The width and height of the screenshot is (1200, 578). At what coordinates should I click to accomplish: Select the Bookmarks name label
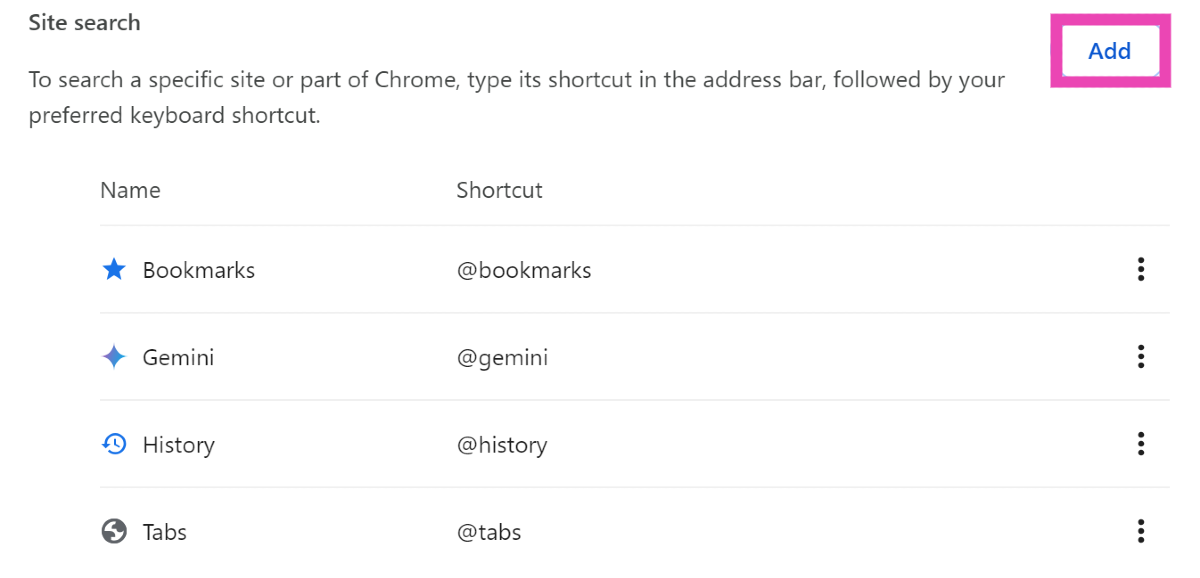click(x=198, y=270)
